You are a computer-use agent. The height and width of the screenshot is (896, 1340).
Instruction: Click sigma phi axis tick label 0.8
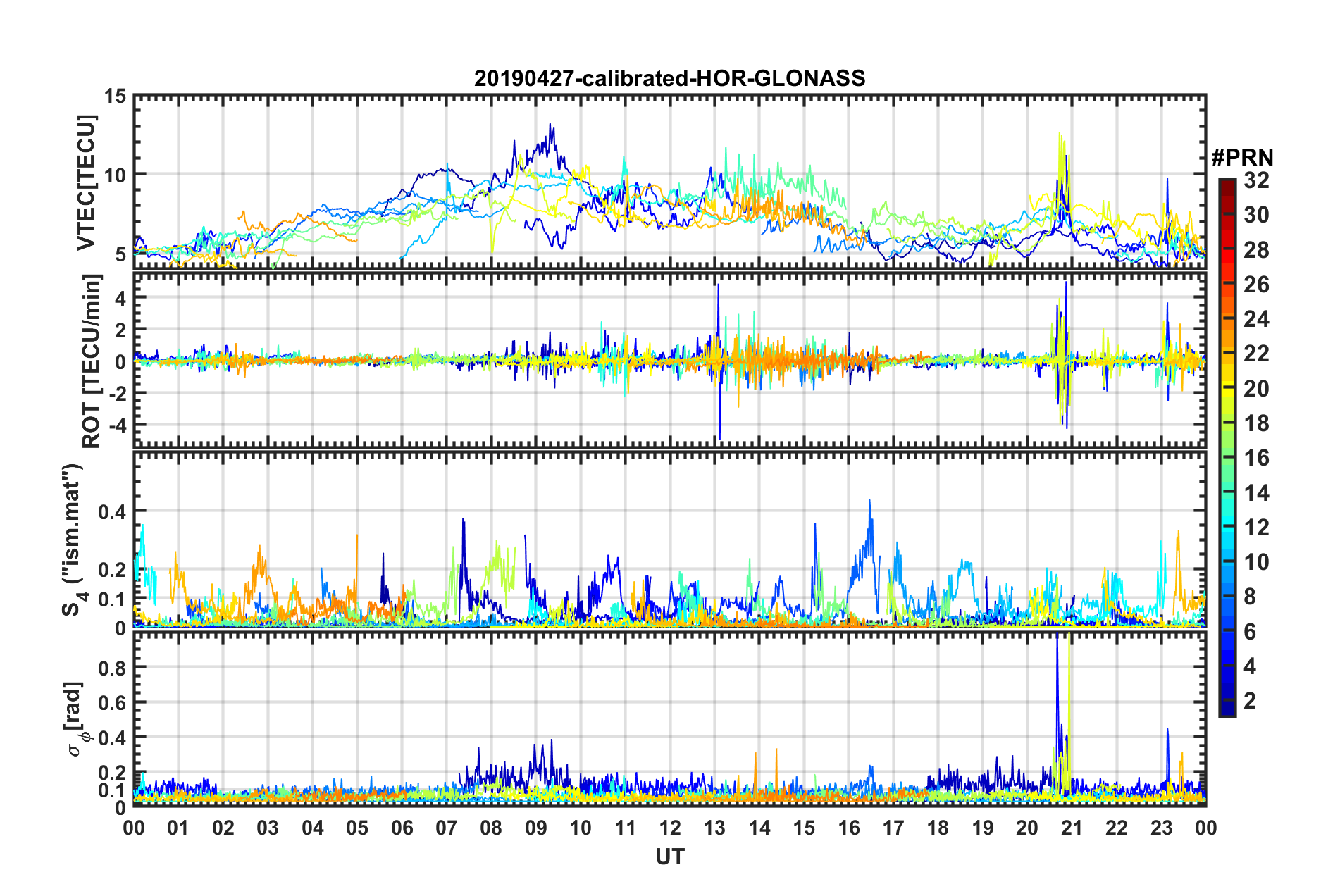112,668
